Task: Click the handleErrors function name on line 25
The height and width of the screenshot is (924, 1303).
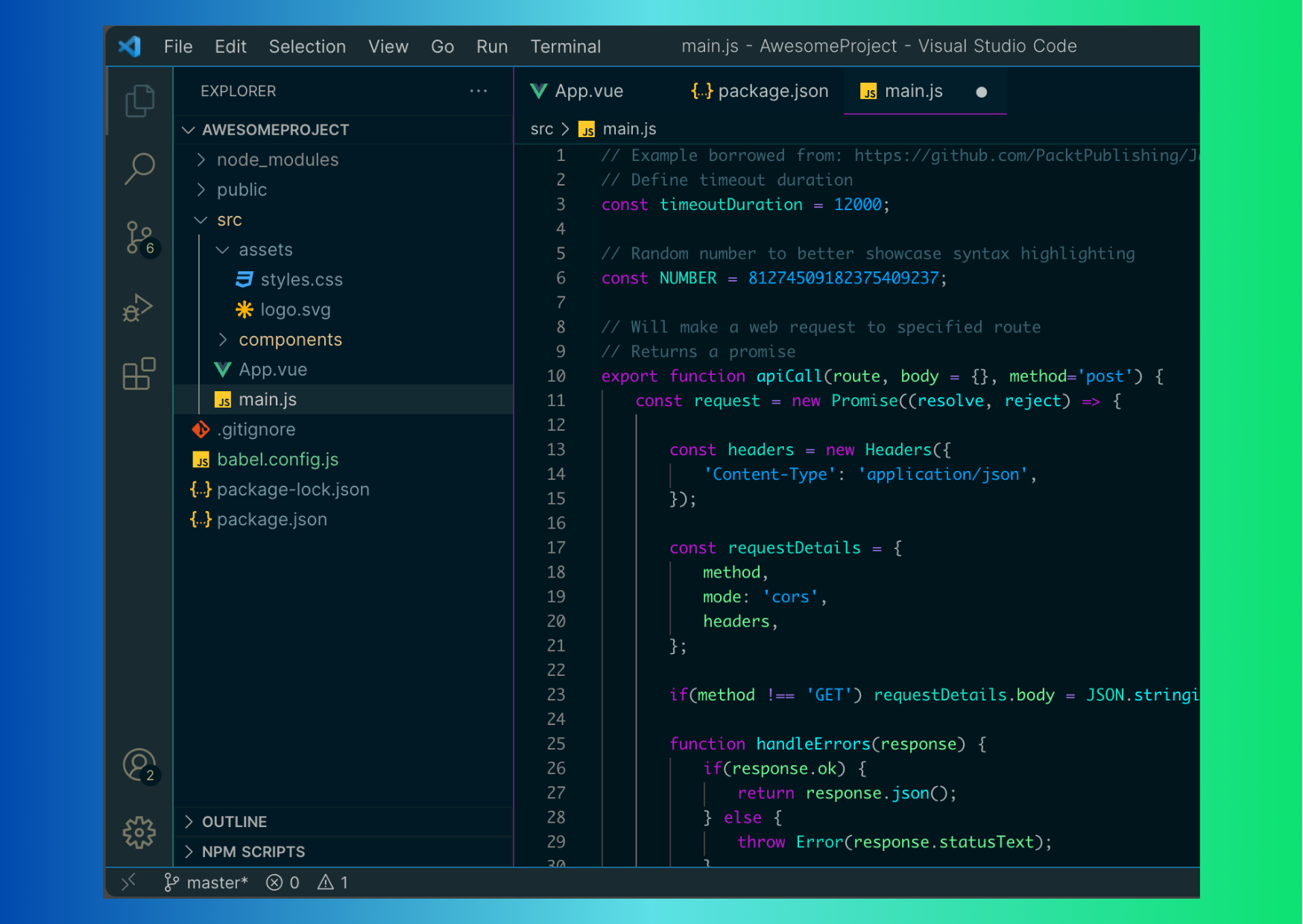Action: coord(813,744)
